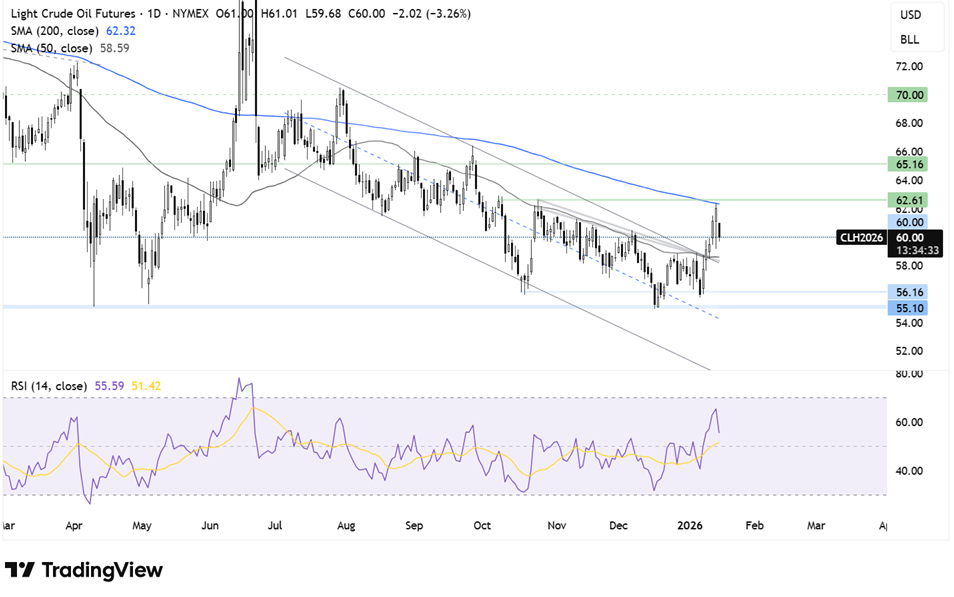954x597 pixels.
Task: Click the green 70.00 price level label
Action: (x=910, y=95)
